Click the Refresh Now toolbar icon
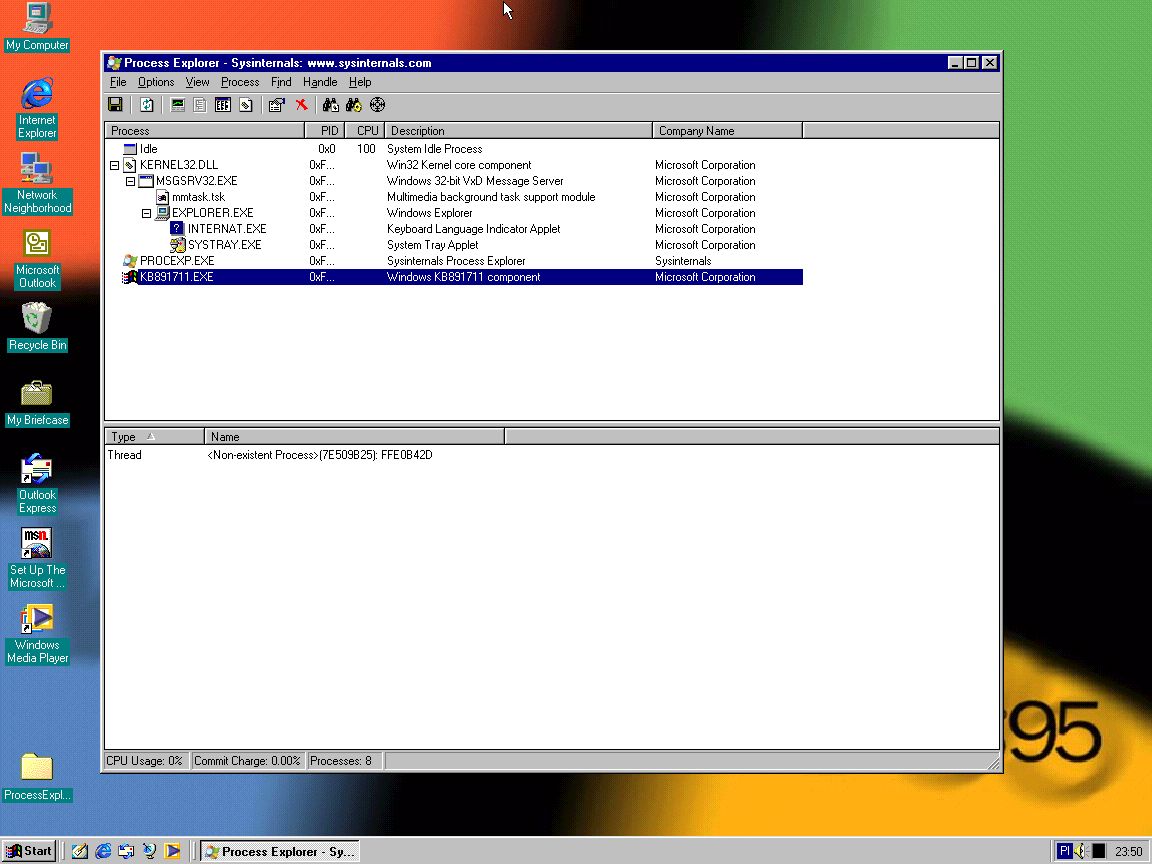 click(147, 105)
